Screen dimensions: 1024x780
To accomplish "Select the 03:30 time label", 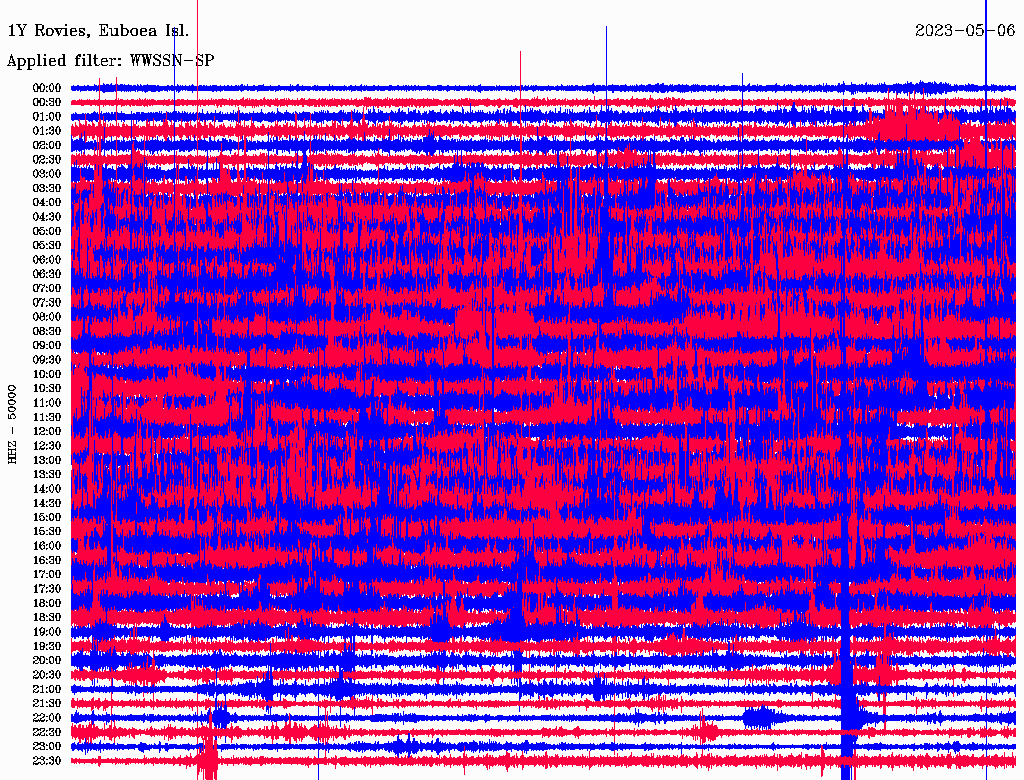I will pyautogui.click(x=47, y=188).
